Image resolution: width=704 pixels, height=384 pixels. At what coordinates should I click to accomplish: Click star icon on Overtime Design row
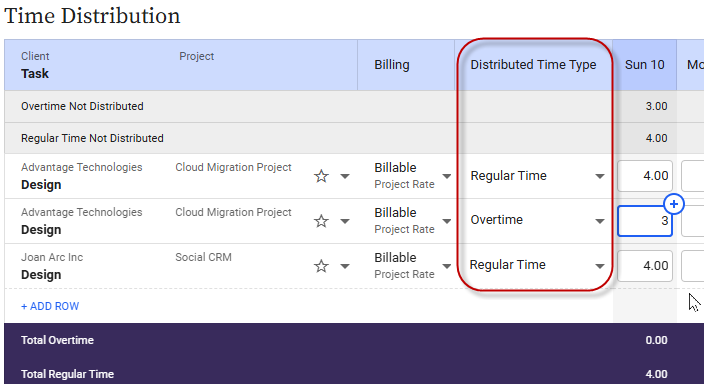pos(321,221)
